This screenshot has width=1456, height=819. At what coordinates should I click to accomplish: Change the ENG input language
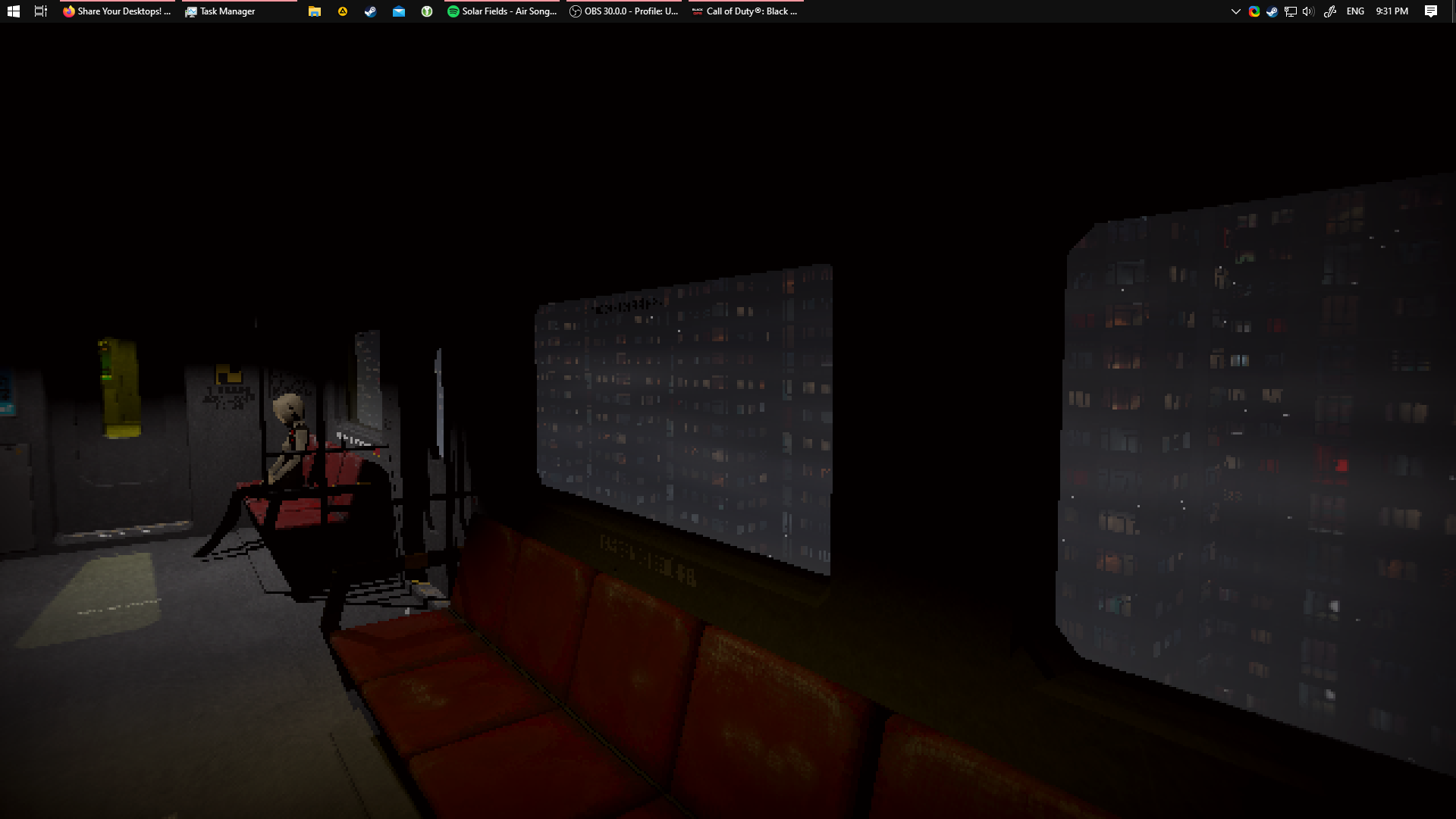click(x=1355, y=11)
